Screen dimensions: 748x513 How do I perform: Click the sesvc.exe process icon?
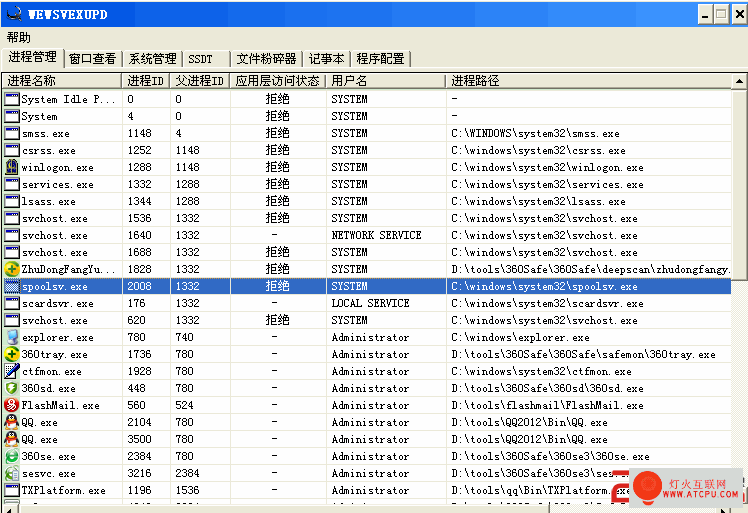pos(11,473)
